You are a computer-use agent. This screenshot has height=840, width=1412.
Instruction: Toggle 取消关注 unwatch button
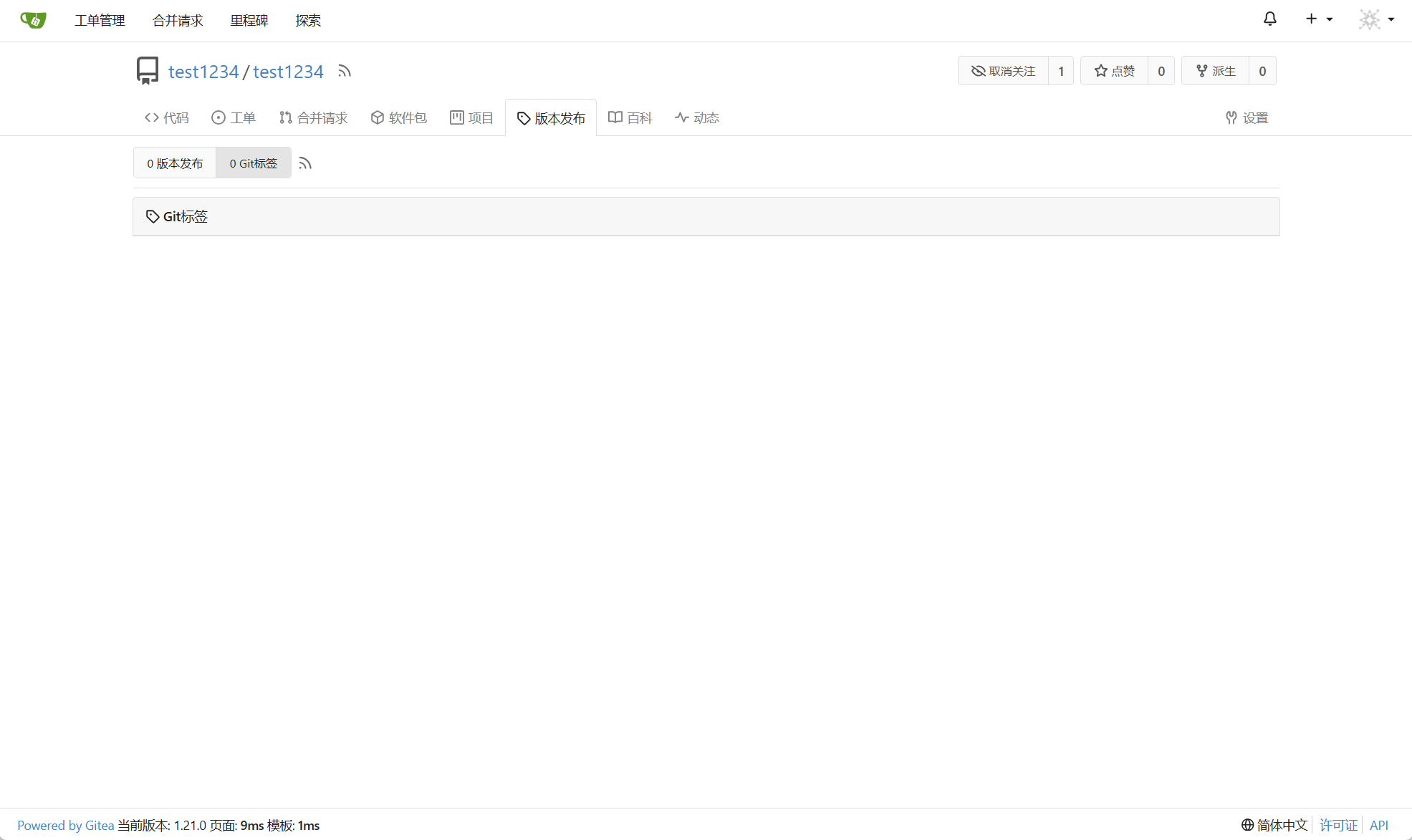pos(1003,71)
